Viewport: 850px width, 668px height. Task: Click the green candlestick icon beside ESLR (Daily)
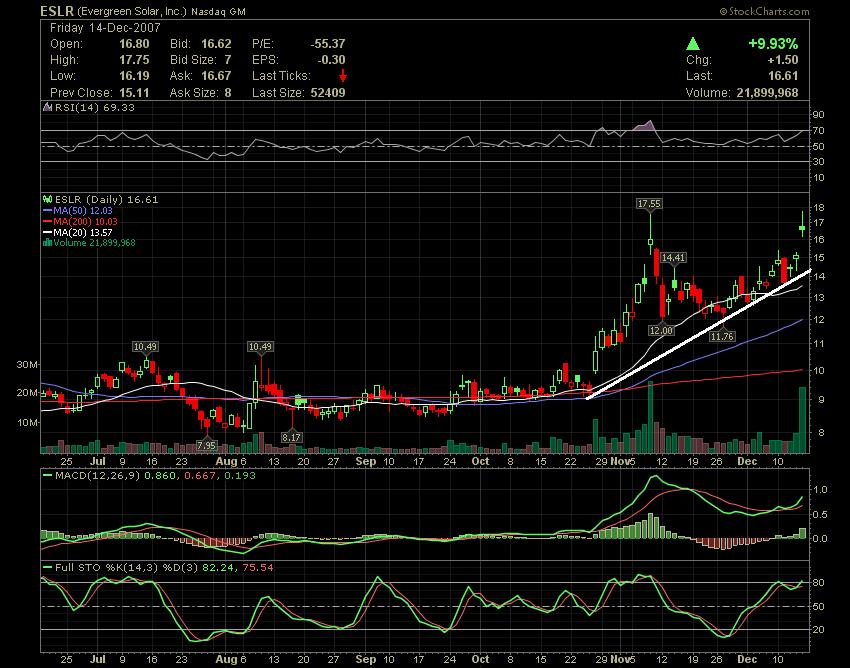[x=48, y=200]
